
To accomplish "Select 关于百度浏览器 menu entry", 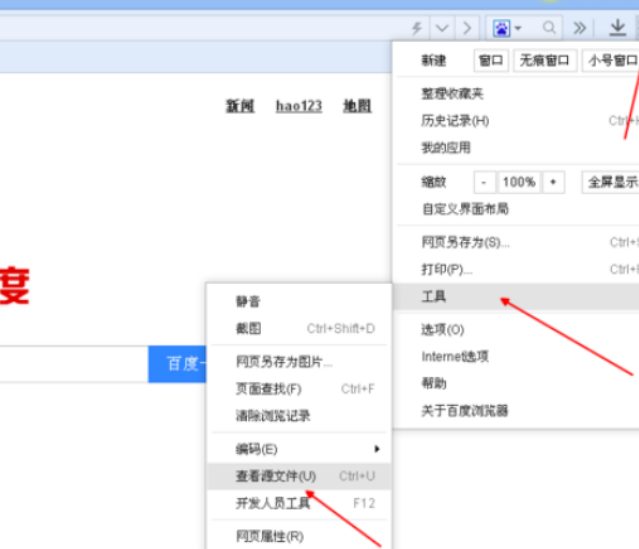I will click(x=518, y=410).
